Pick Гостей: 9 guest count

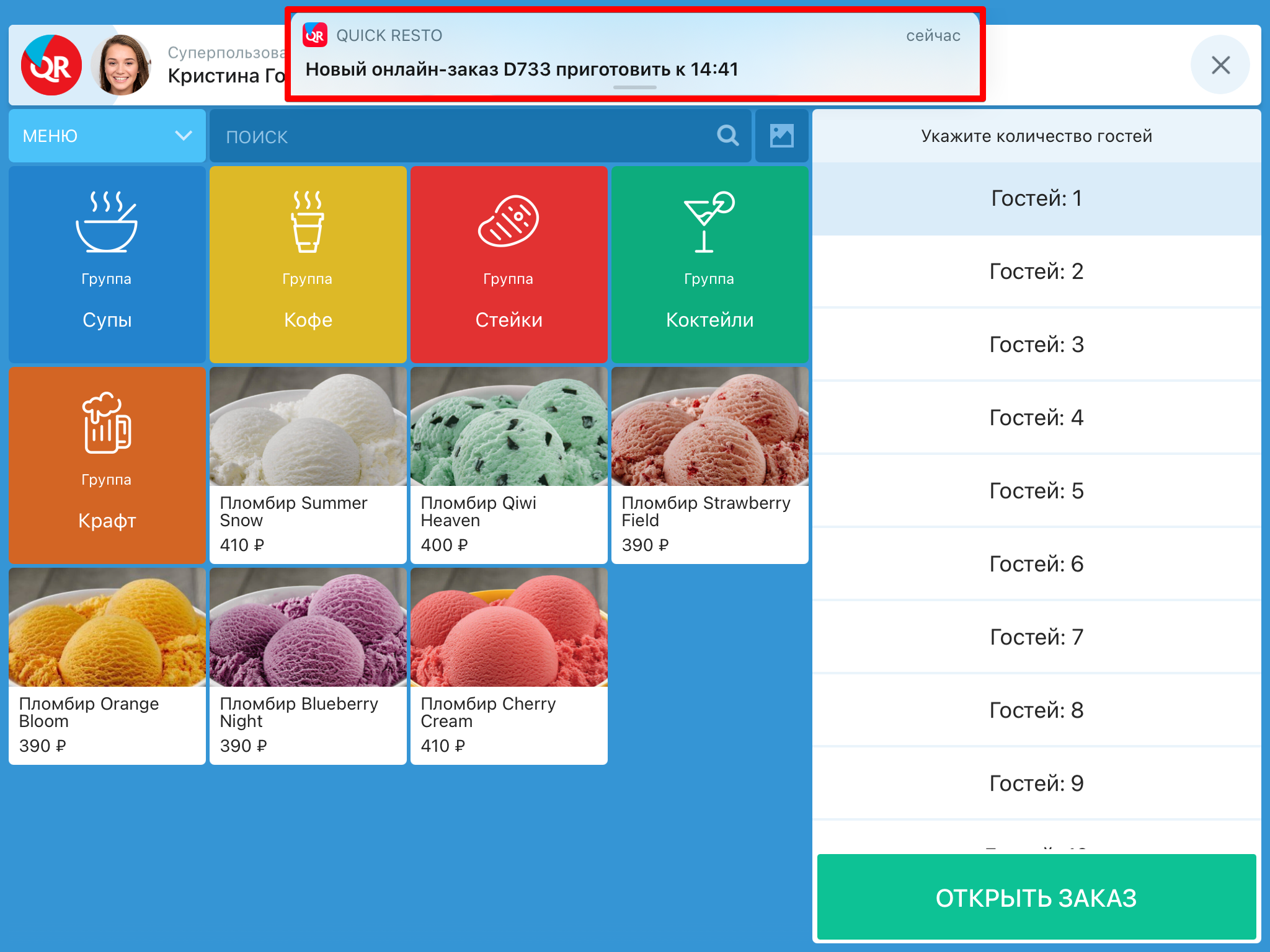[1036, 783]
